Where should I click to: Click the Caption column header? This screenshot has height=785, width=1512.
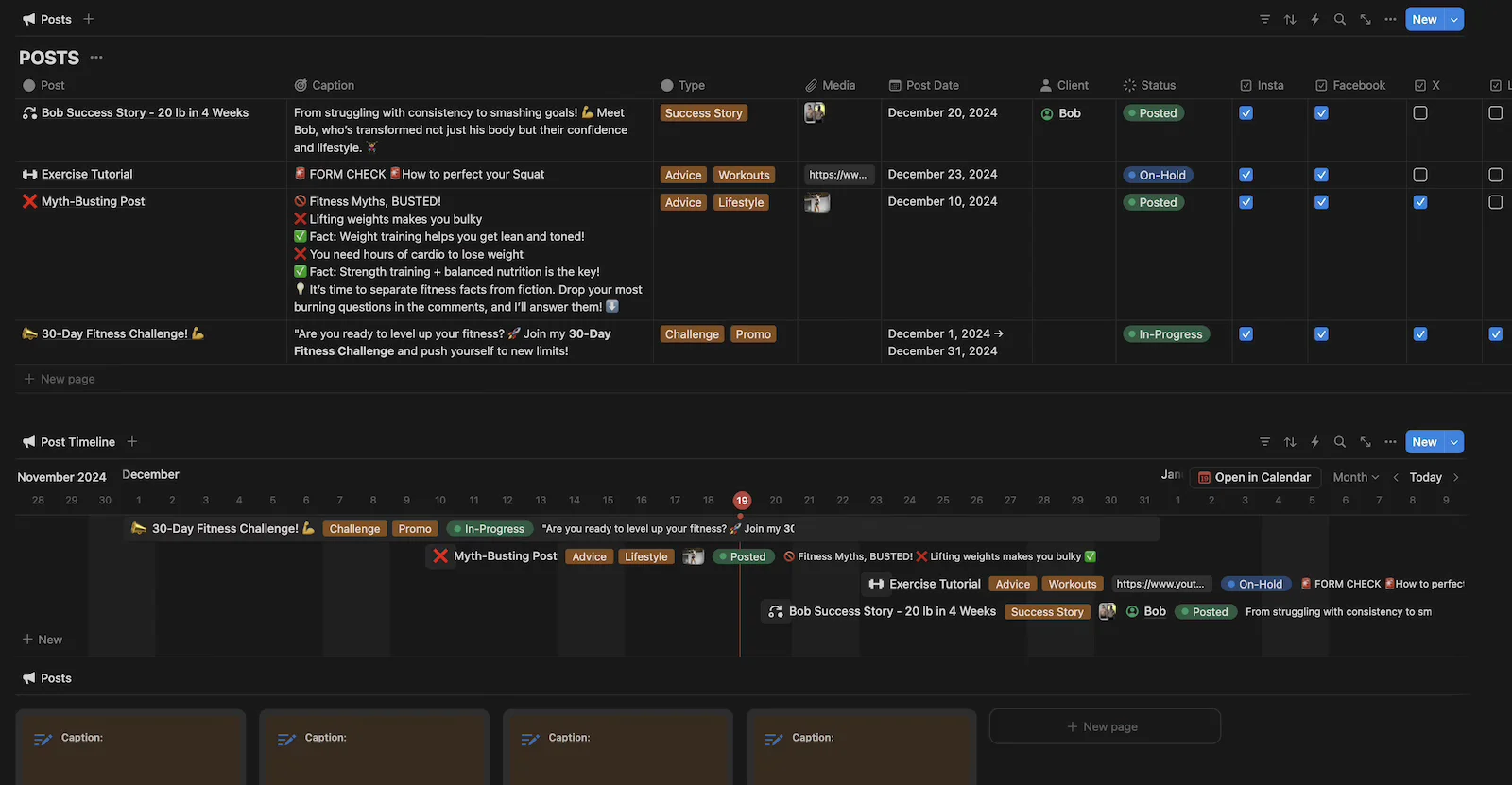point(324,85)
